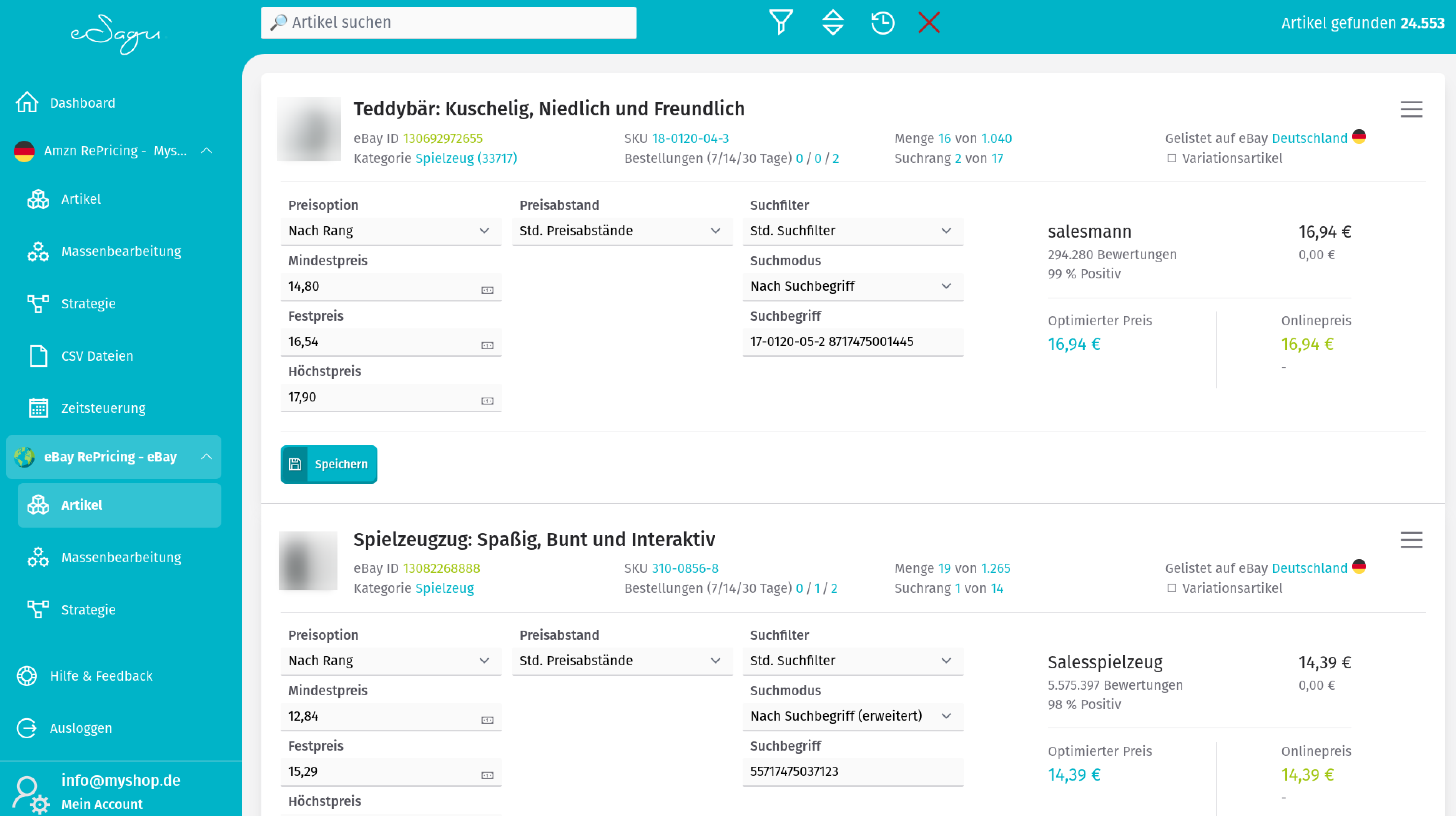Image resolution: width=1456 pixels, height=816 pixels.
Task: Open eBay Strategie in sidebar
Action: [x=72, y=610]
